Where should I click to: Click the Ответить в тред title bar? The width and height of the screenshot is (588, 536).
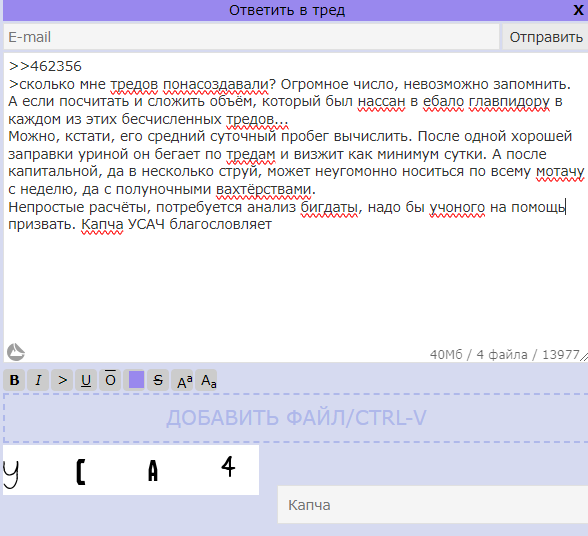pyautogui.click(x=287, y=10)
